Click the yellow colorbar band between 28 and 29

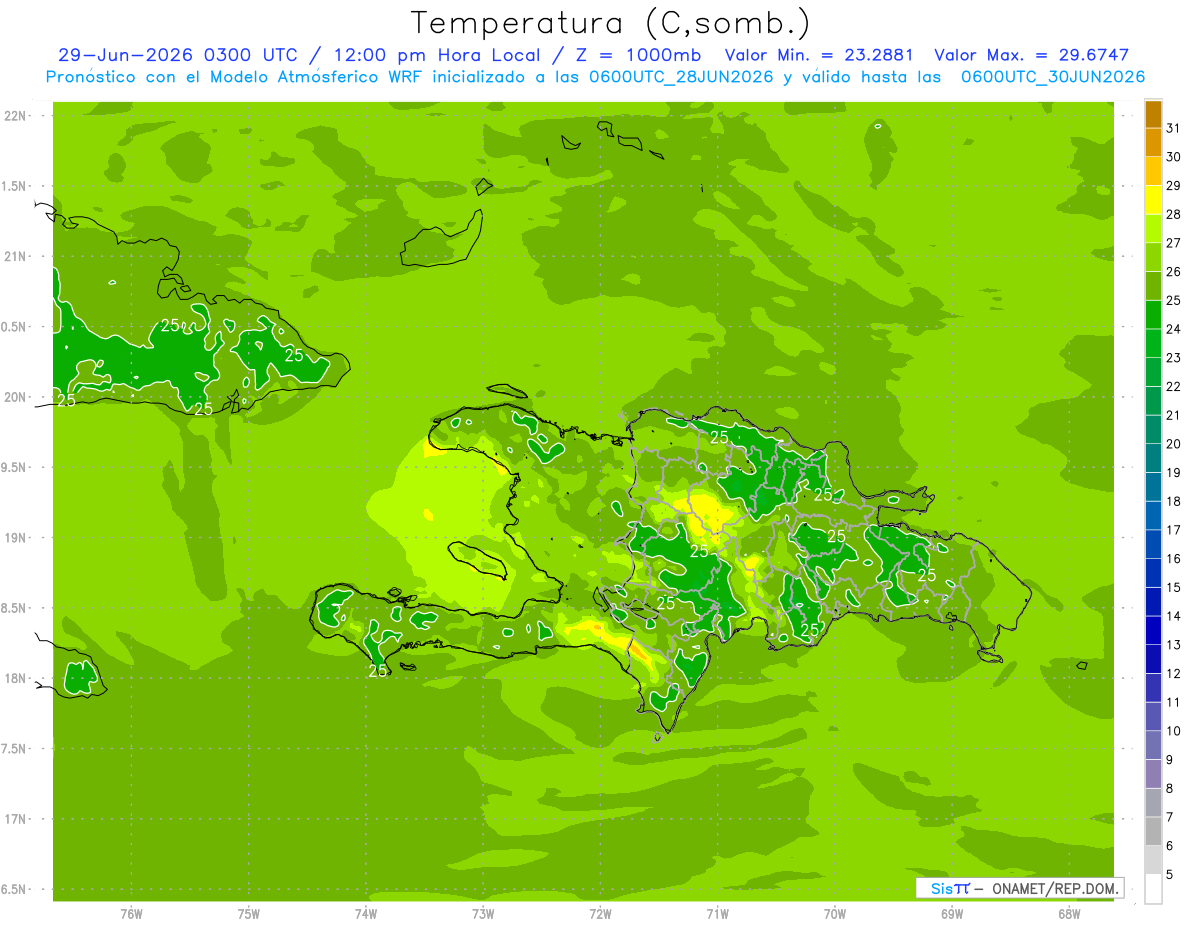coord(1153,200)
